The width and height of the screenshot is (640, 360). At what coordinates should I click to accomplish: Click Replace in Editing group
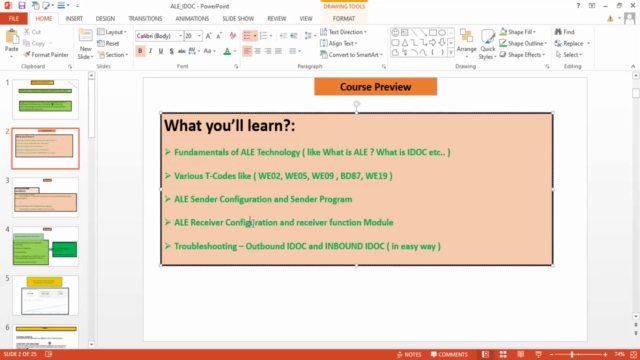[569, 43]
